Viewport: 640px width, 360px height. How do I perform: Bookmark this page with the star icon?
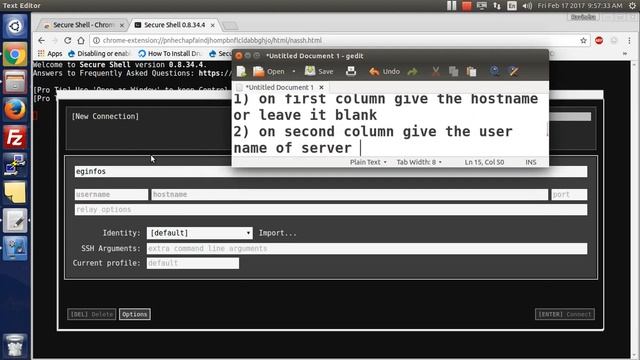[583, 40]
